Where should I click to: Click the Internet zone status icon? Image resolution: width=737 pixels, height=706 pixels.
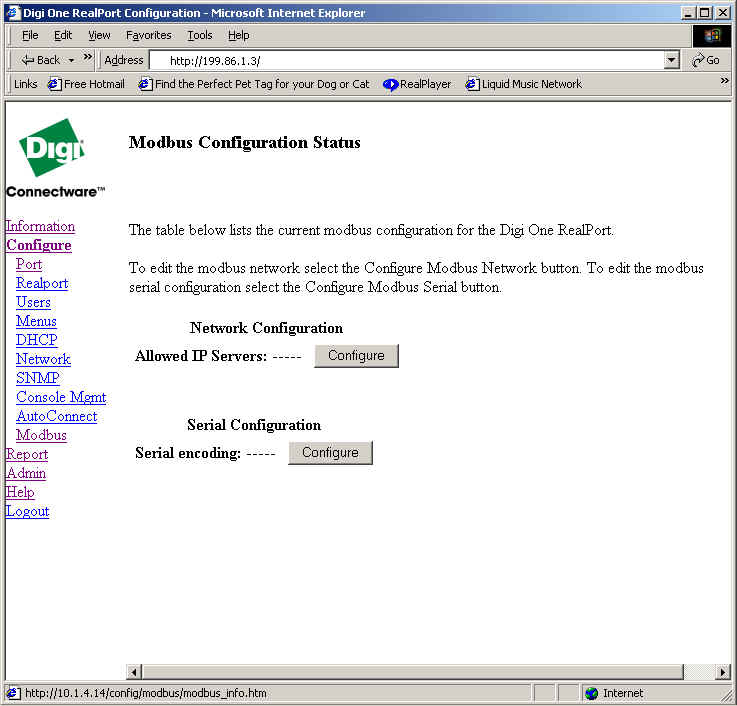tap(592, 693)
